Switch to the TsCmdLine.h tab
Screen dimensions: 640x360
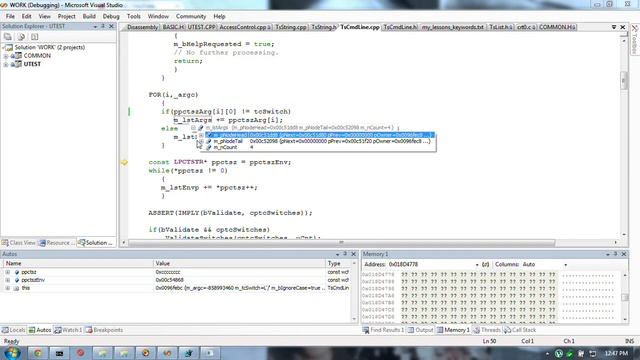point(400,27)
